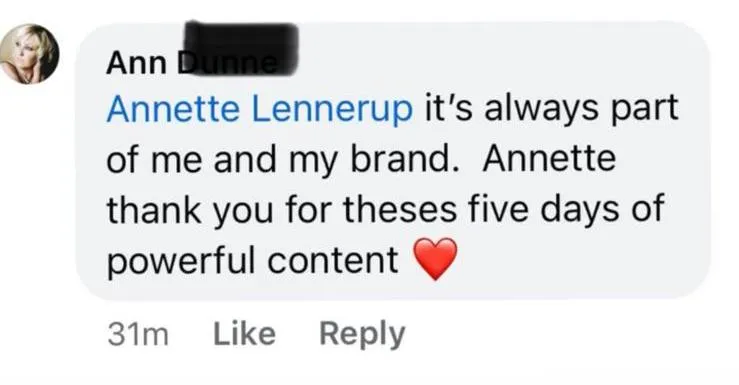
Task: Click the commenter name Ann Dunne
Action: (192, 63)
